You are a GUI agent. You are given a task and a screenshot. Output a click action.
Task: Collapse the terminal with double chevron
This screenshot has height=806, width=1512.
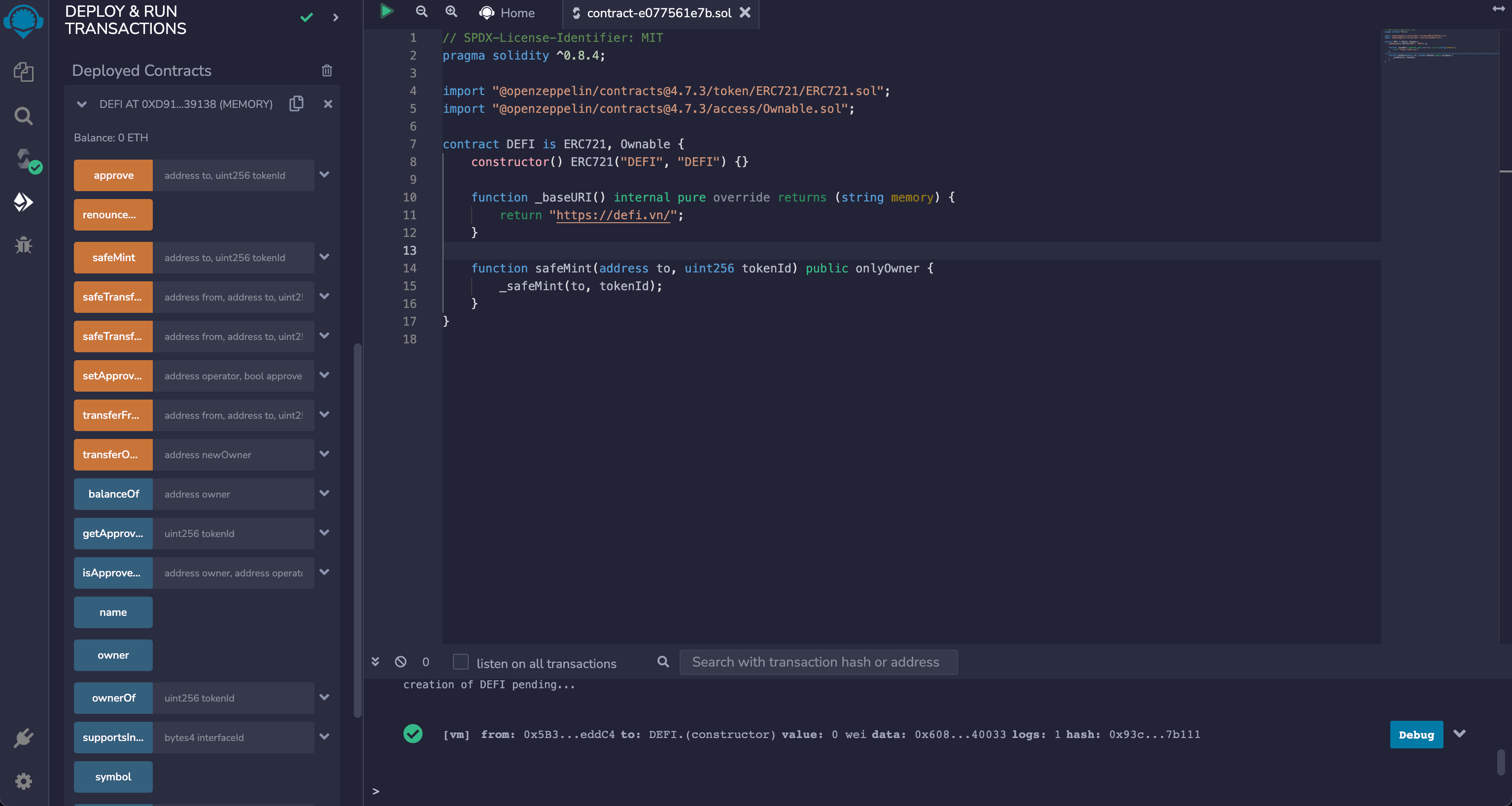click(x=376, y=662)
